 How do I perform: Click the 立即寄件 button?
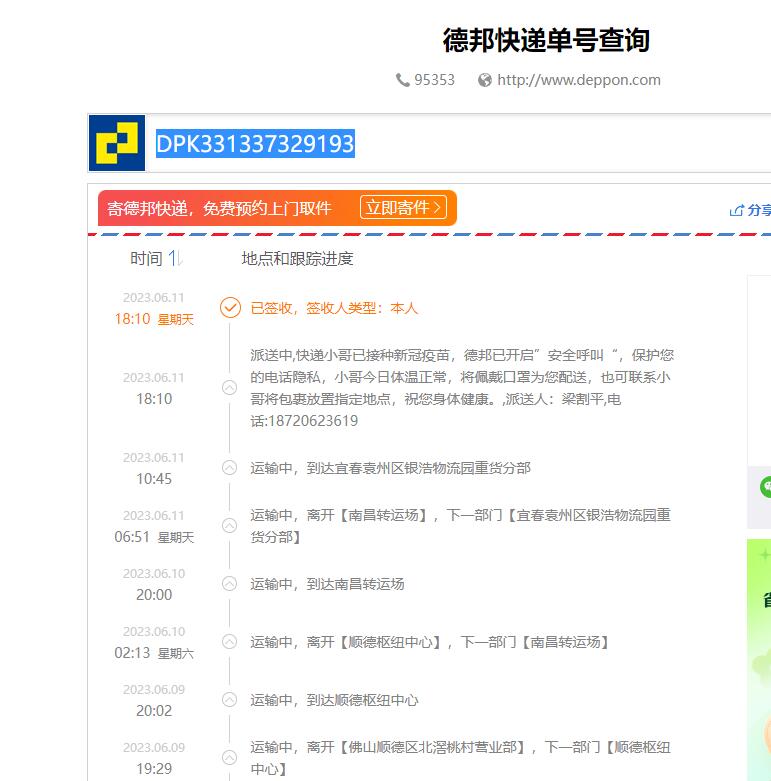tap(403, 207)
